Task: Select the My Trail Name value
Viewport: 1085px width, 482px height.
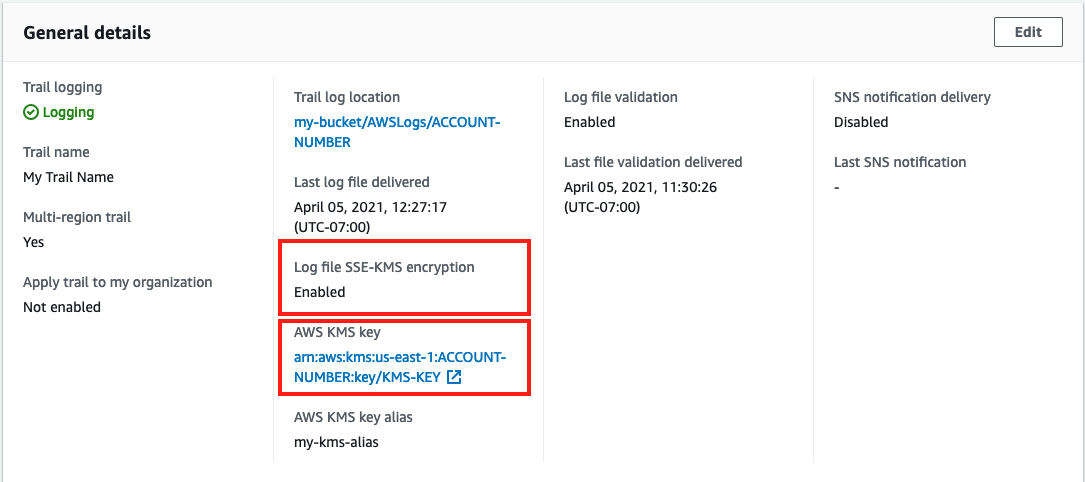Action: (x=69, y=177)
